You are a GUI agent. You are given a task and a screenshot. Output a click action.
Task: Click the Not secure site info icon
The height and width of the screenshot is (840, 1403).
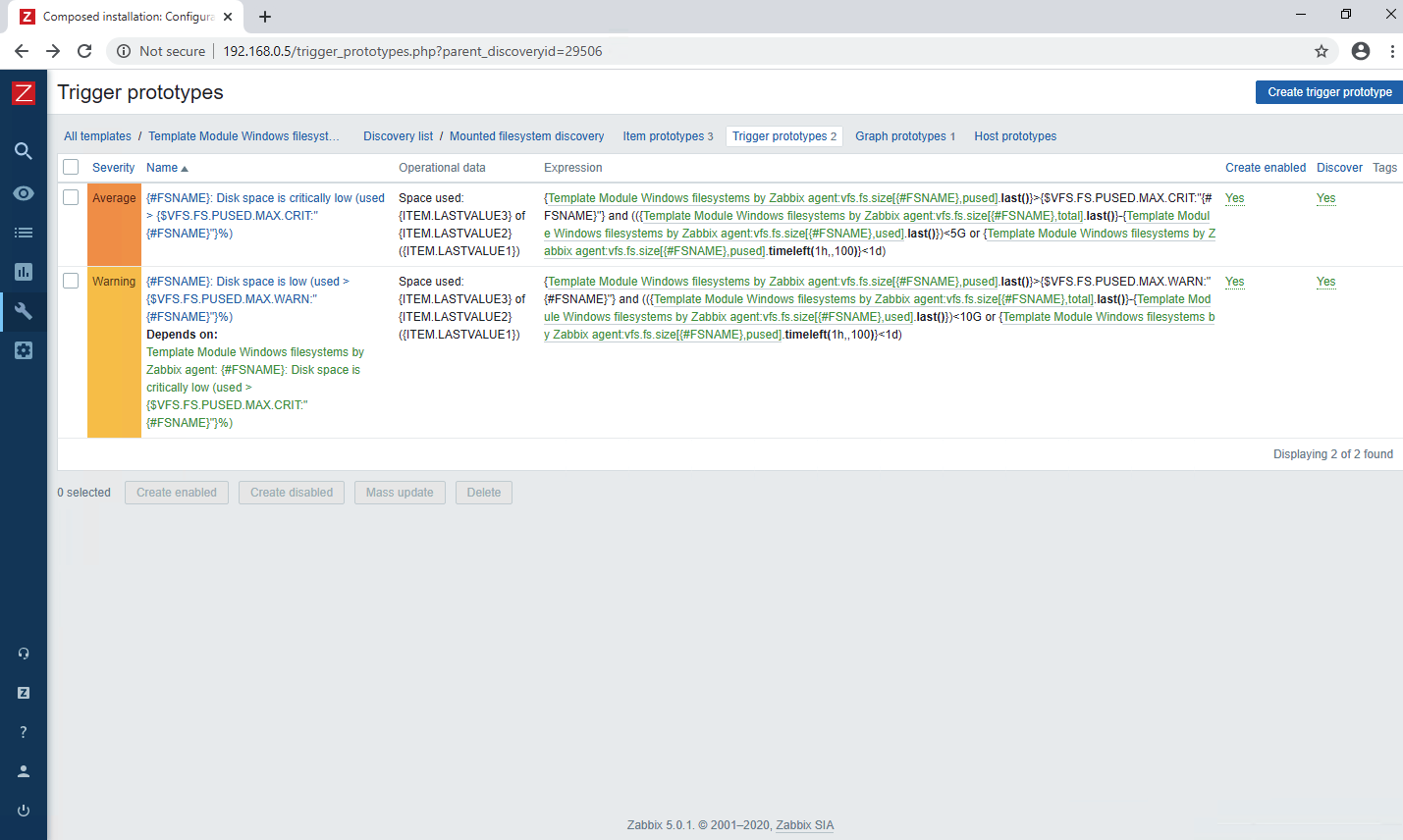click(x=124, y=51)
